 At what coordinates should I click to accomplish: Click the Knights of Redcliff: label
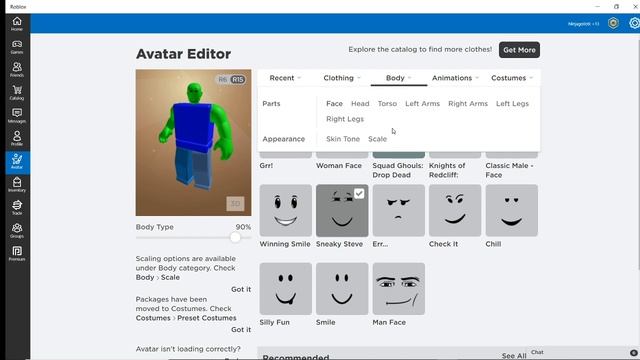point(447,170)
